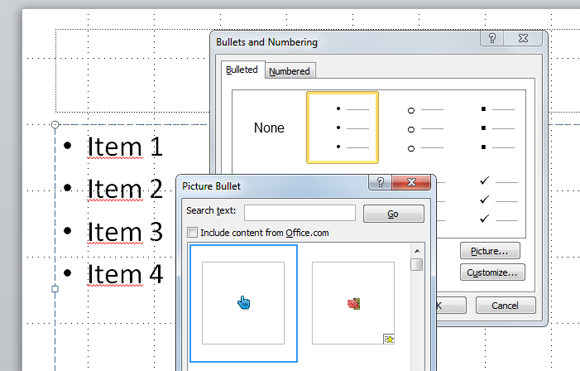Image resolution: width=580 pixels, height=371 pixels.
Task: Click the square left-edge placeholder handle
Action: pos(55,289)
